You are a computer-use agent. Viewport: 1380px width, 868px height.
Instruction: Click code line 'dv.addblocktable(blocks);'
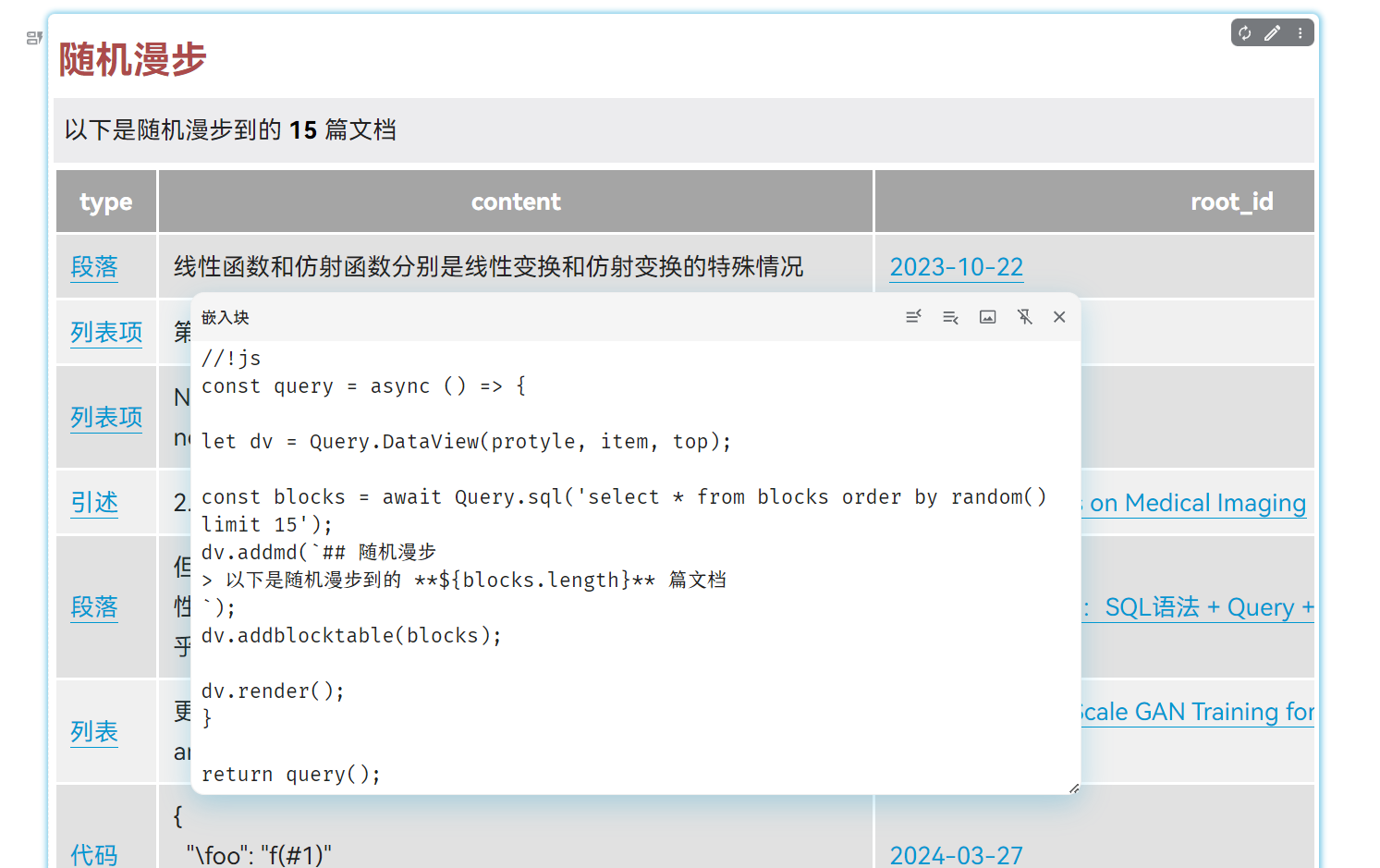[x=352, y=636]
